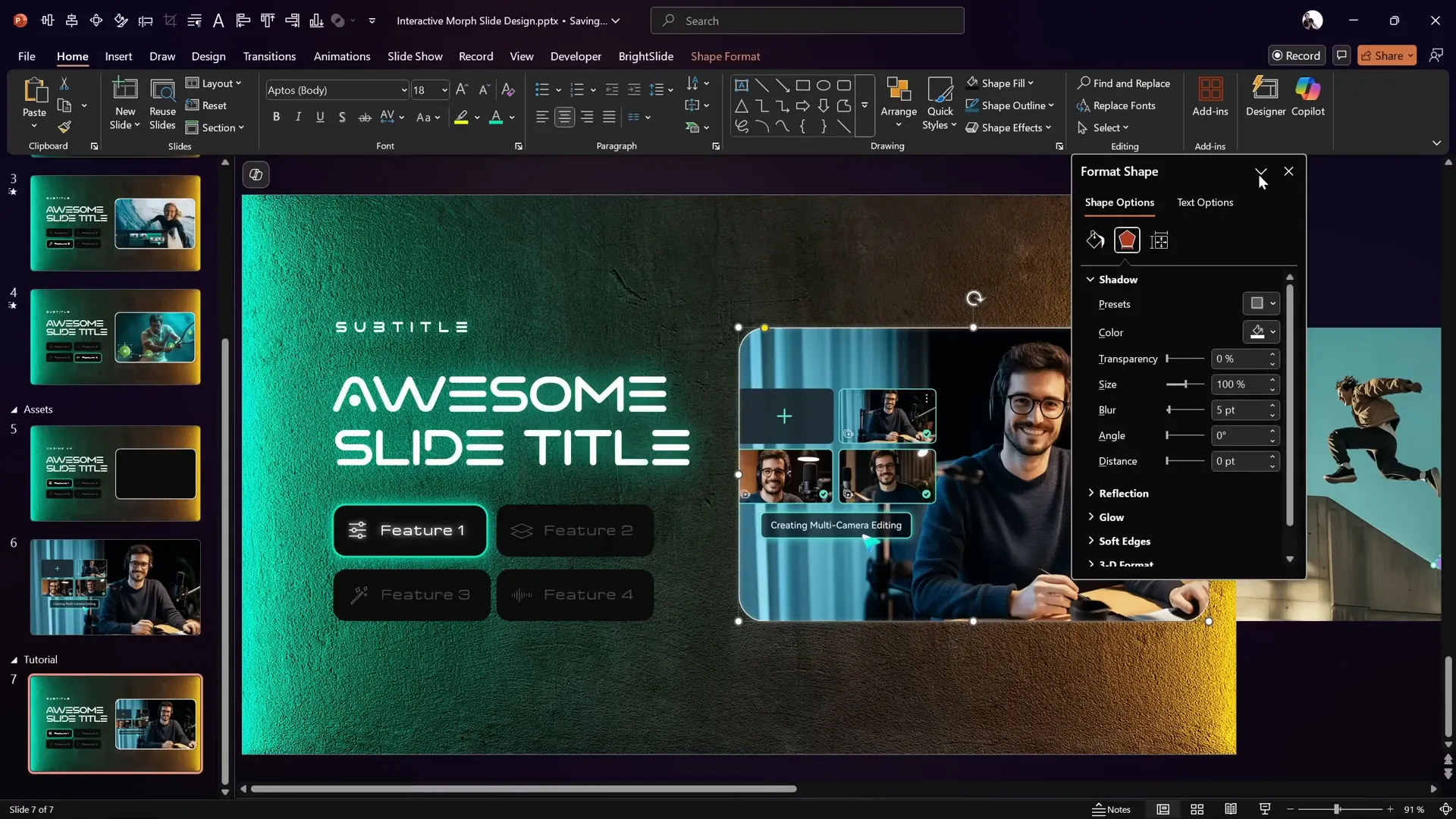Click the Search box in title bar
Viewport: 1456px width, 819px height.
pyautogui.click(x=807, y=20)
